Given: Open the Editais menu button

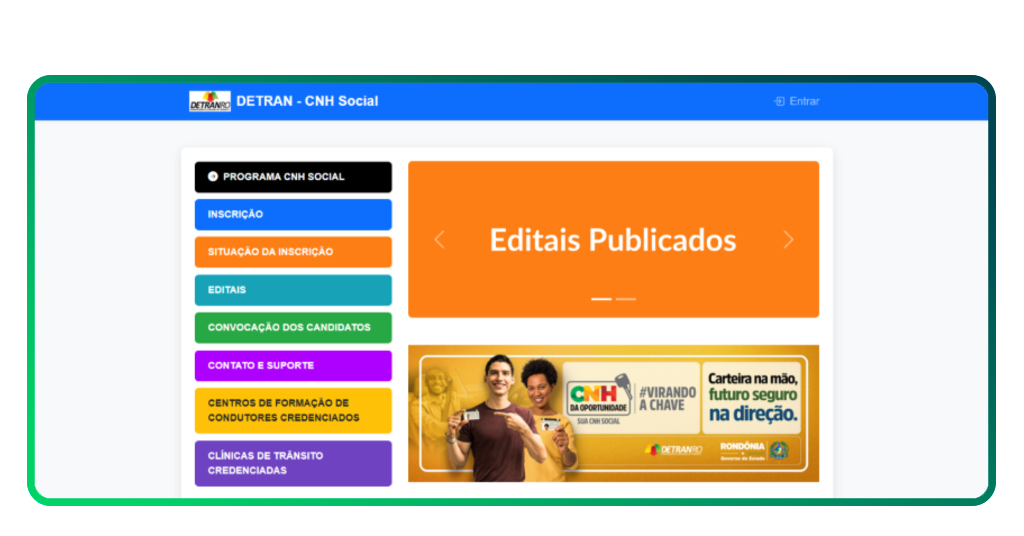Looking at the screenshot, I should [x=293, y=290].
